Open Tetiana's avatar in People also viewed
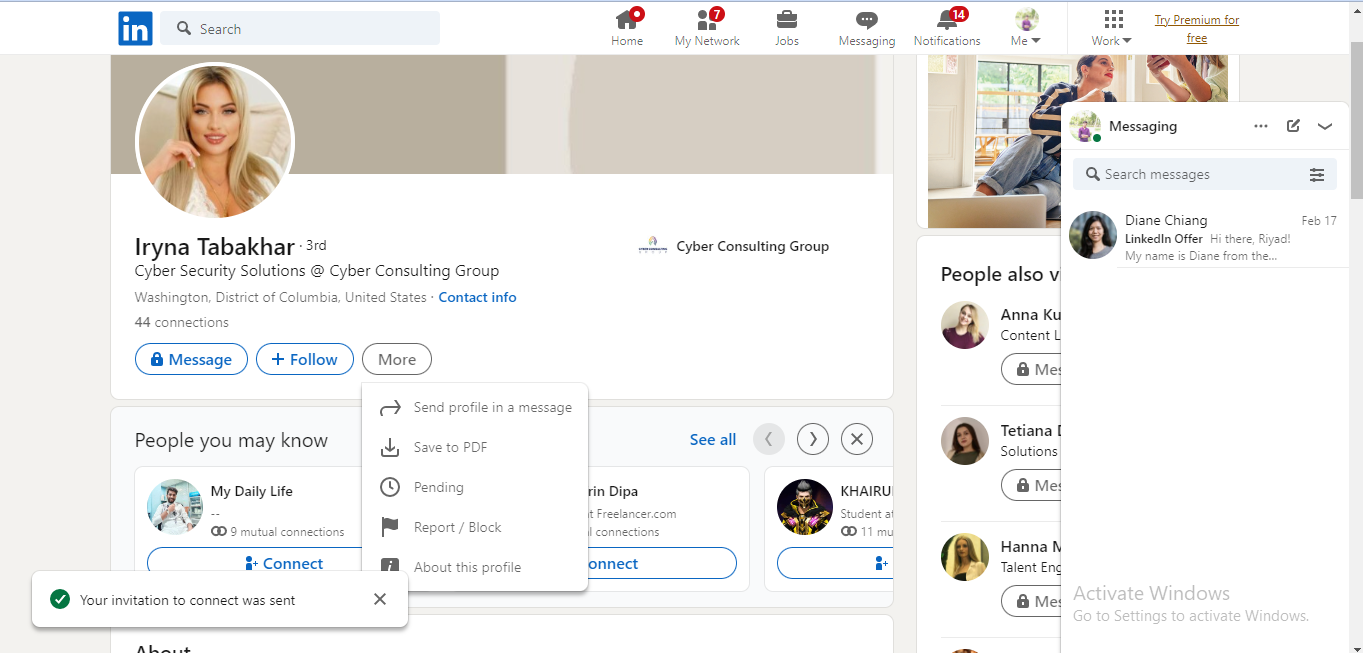 coord(965,441)
